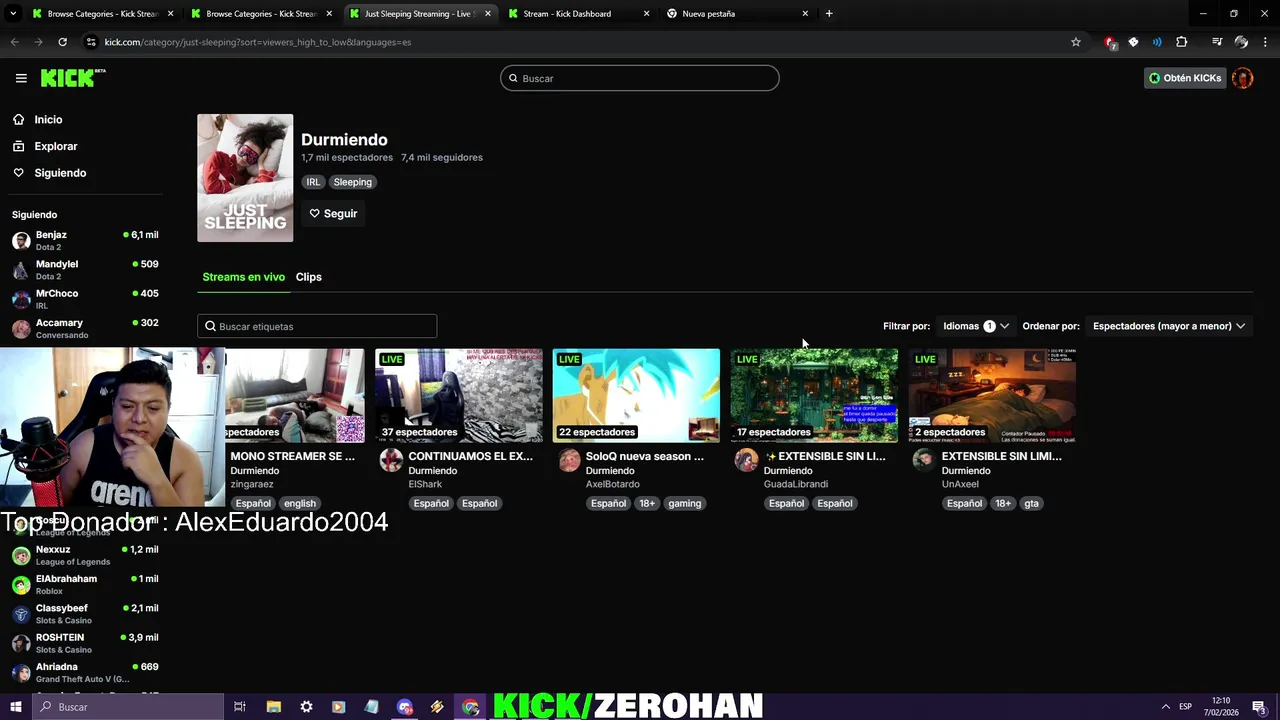Image resolution: width=1280 pixels, height=720 pixels.
Task: Open Ahriadna followed channel
Action: [x=85, y=672]
